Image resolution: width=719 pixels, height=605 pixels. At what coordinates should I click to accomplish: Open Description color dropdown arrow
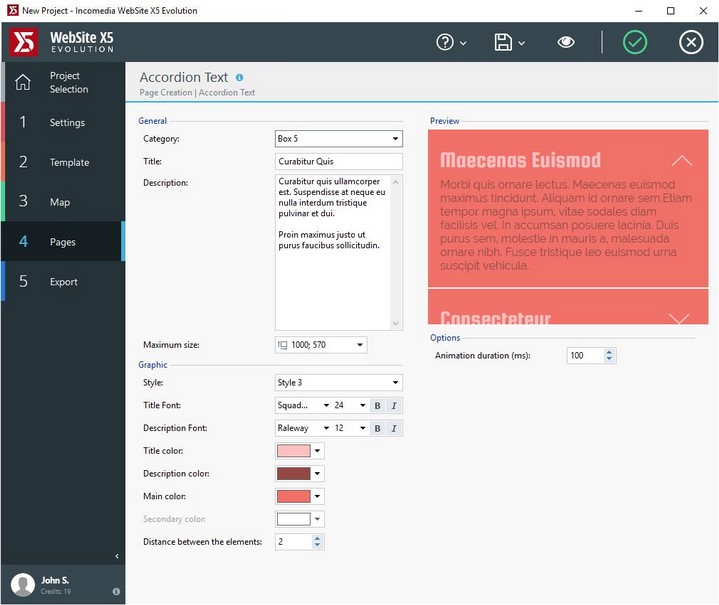(x=317, y=473)
